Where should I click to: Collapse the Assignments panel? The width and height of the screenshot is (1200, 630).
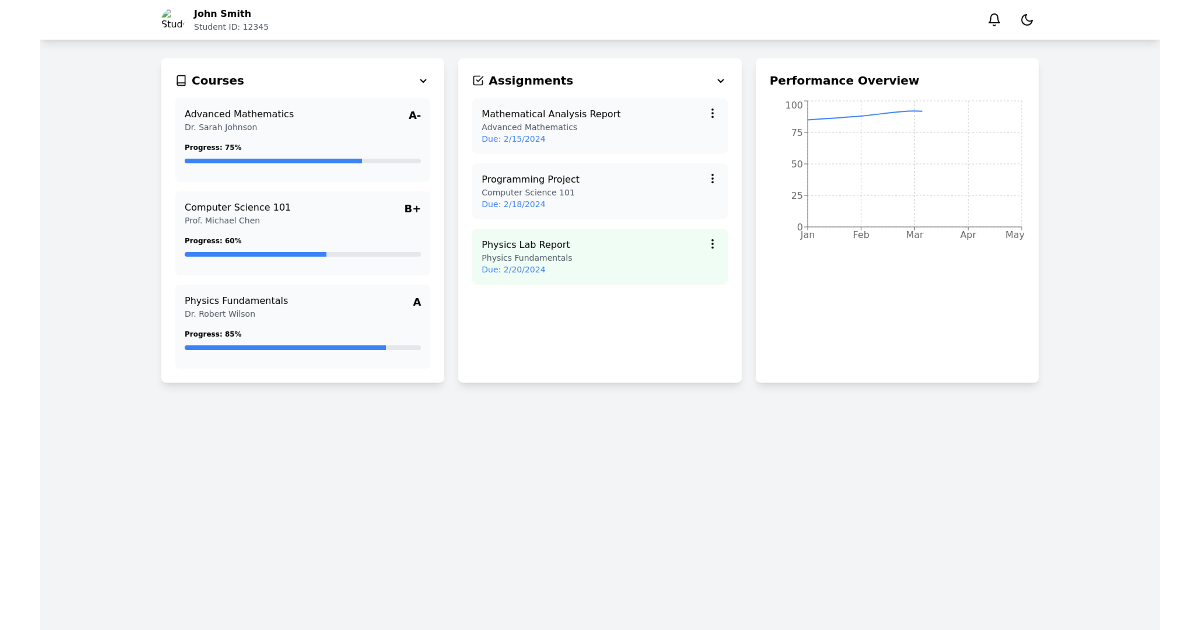click(x=720, y=80)
